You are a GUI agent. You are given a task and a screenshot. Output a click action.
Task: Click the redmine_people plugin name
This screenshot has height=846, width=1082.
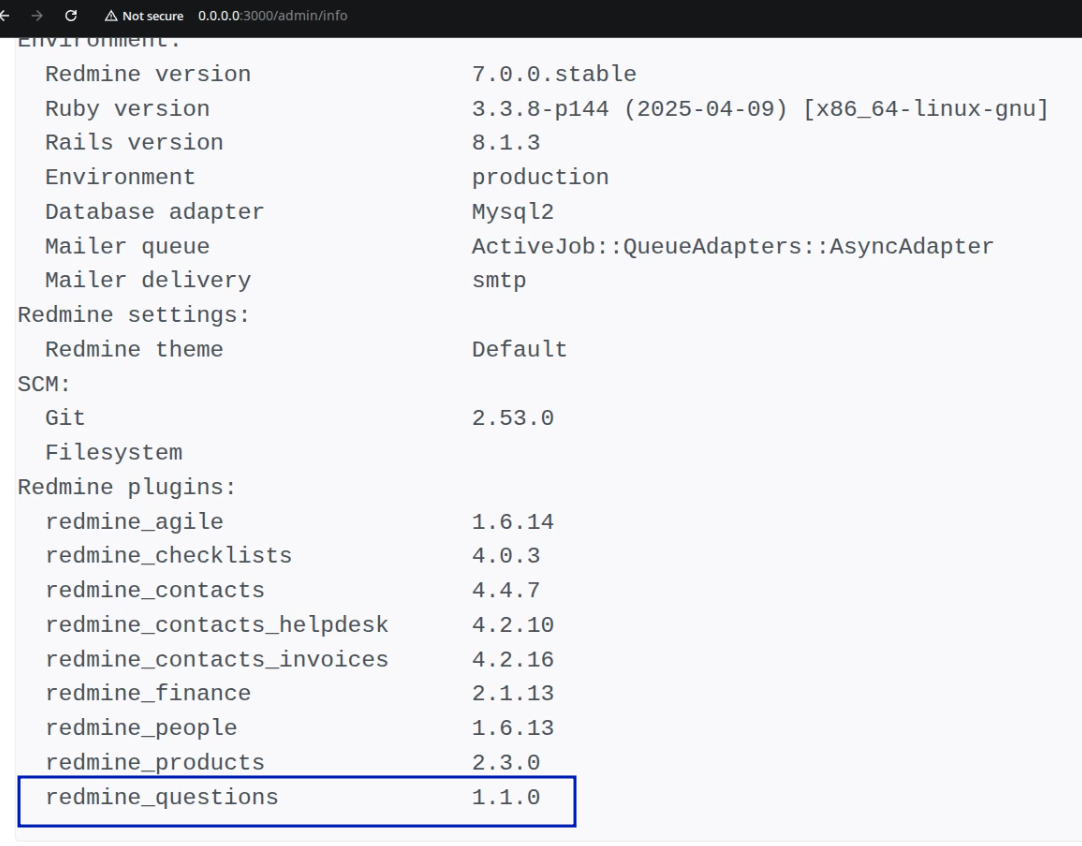[141, 727]
